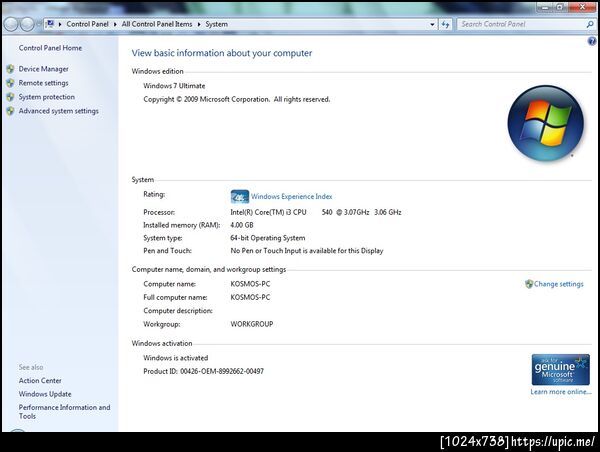Viewport: 600px width, 452px height.
Task: Click KOSMOS-PC next to Computer name
Action: coord(250,284)
